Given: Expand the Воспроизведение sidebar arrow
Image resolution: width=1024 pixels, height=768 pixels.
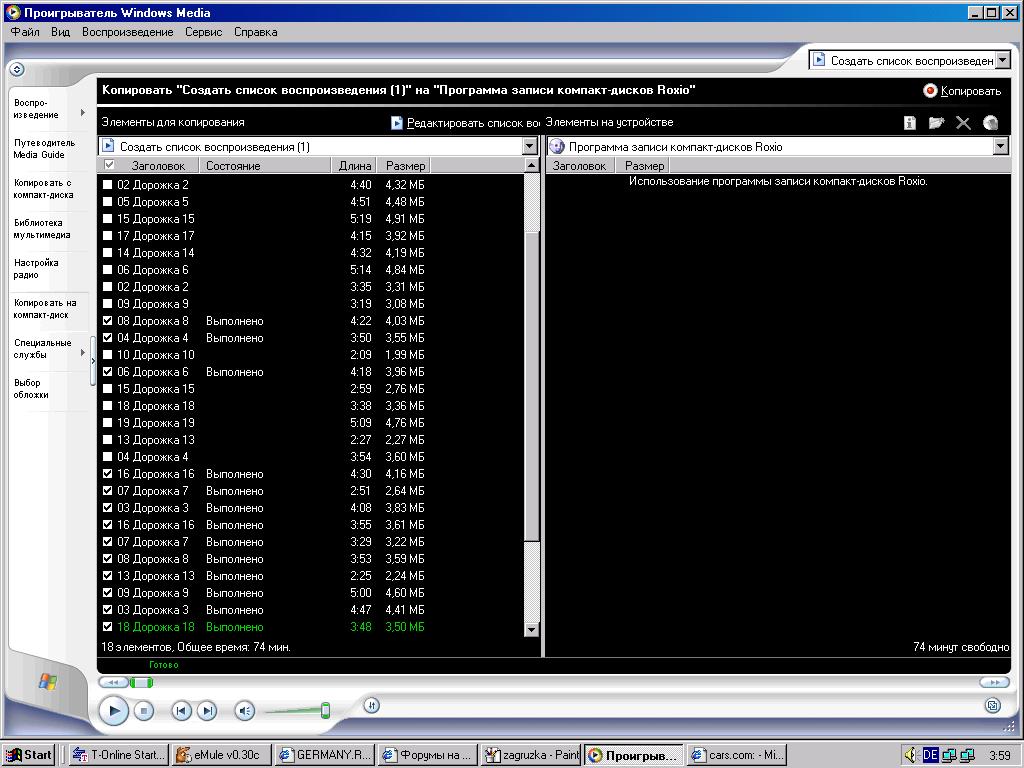Looking at the screenshot, I should [x=83, y=112].
